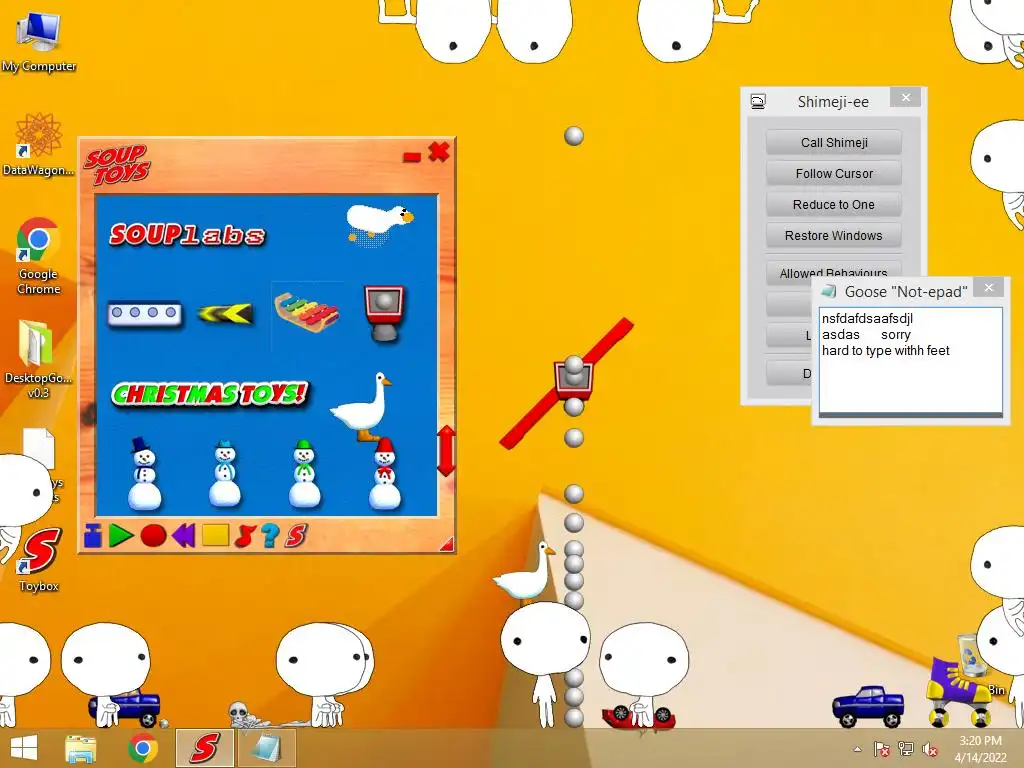1024x768 pixels.
Task: Click the Follow Cursor button
Action: click(x=834, y=174)
